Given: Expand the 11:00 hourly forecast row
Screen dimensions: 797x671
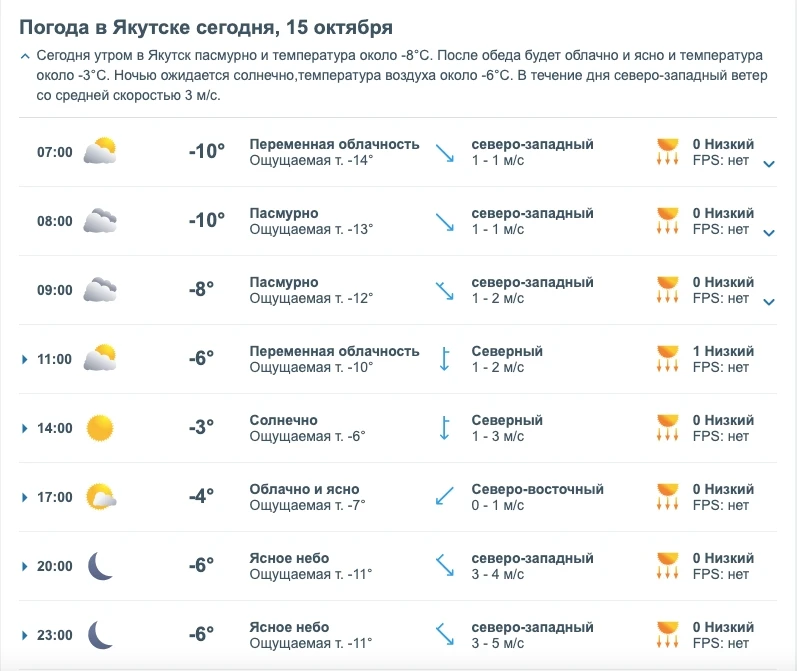Looking at the screenshot, I should tap(24, 359).
